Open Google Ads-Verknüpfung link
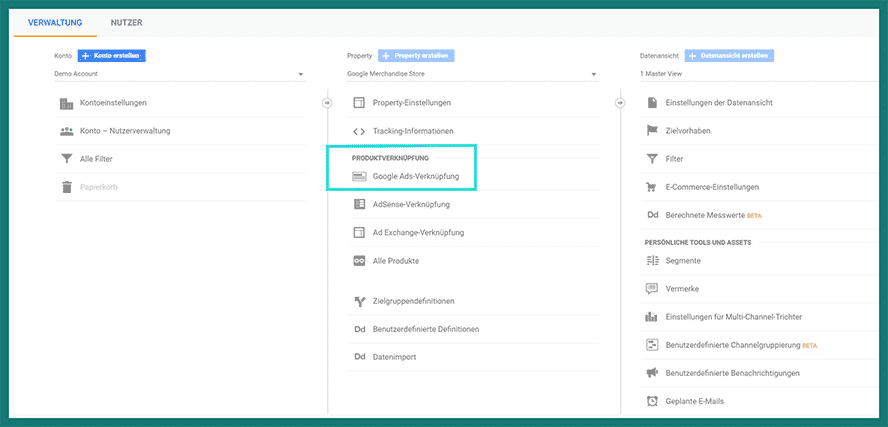Viewport: 888px width, 427px height. tap(415, 177)
